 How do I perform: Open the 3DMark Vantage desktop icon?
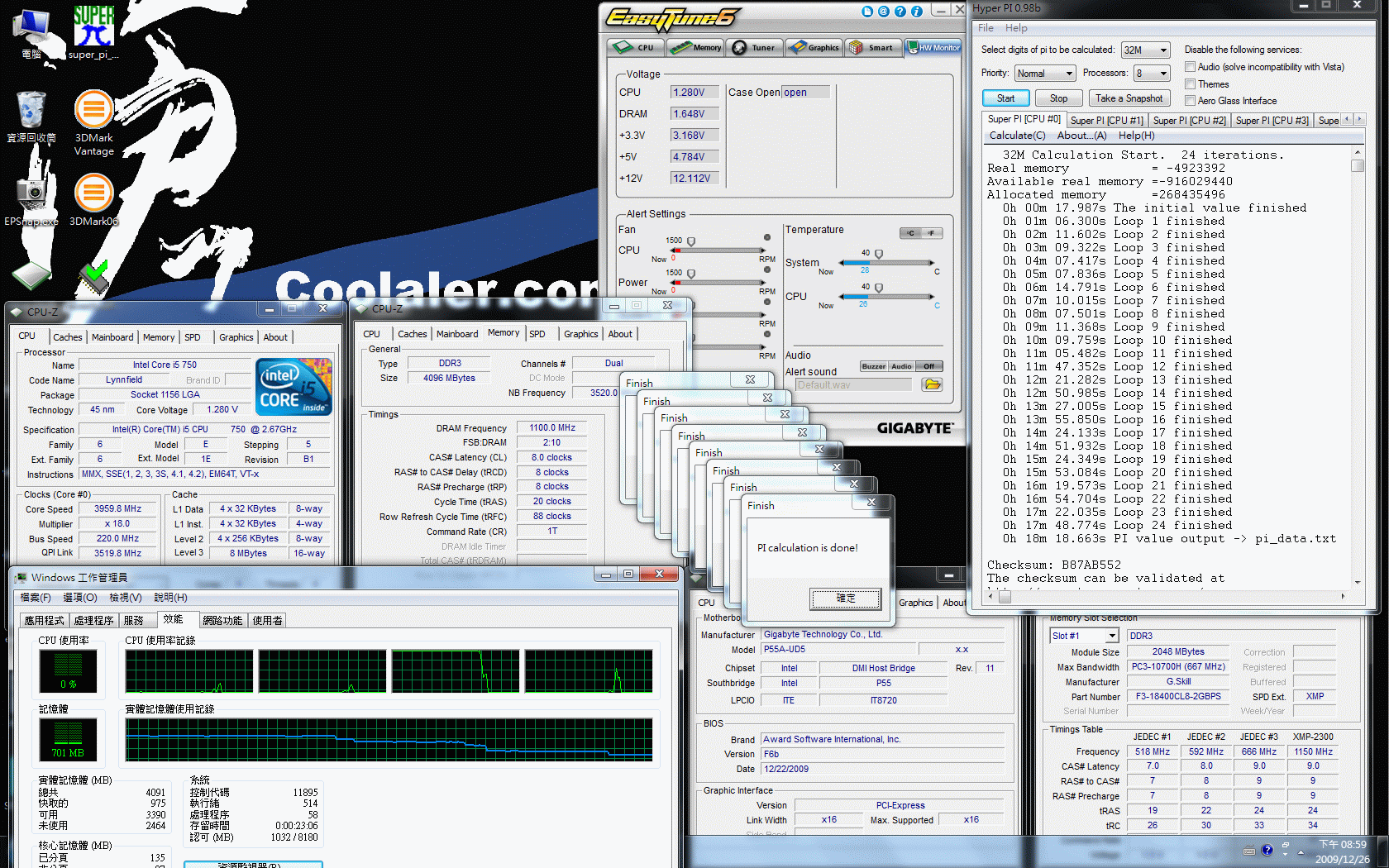click(93, 122)
